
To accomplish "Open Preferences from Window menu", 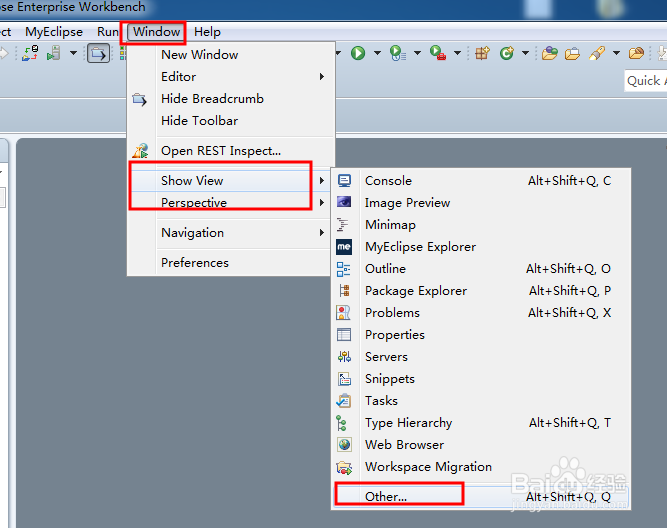I will [229, 263].
